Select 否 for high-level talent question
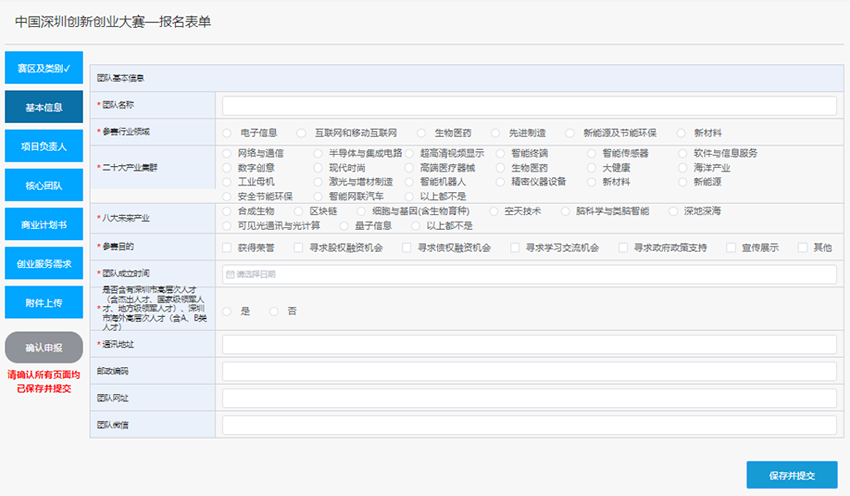Image resolution: width=850 pixels, height=496 pixels. (274, 311)
